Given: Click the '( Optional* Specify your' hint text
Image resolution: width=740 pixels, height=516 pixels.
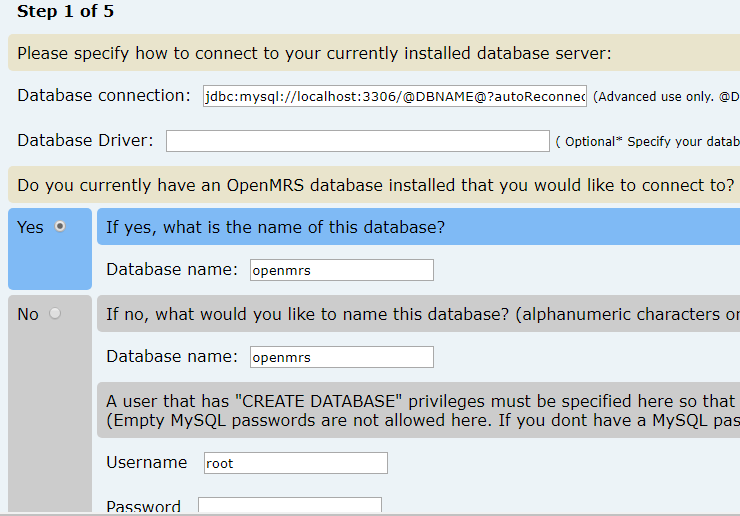Looking at the screenshot, I should (648, 142).
